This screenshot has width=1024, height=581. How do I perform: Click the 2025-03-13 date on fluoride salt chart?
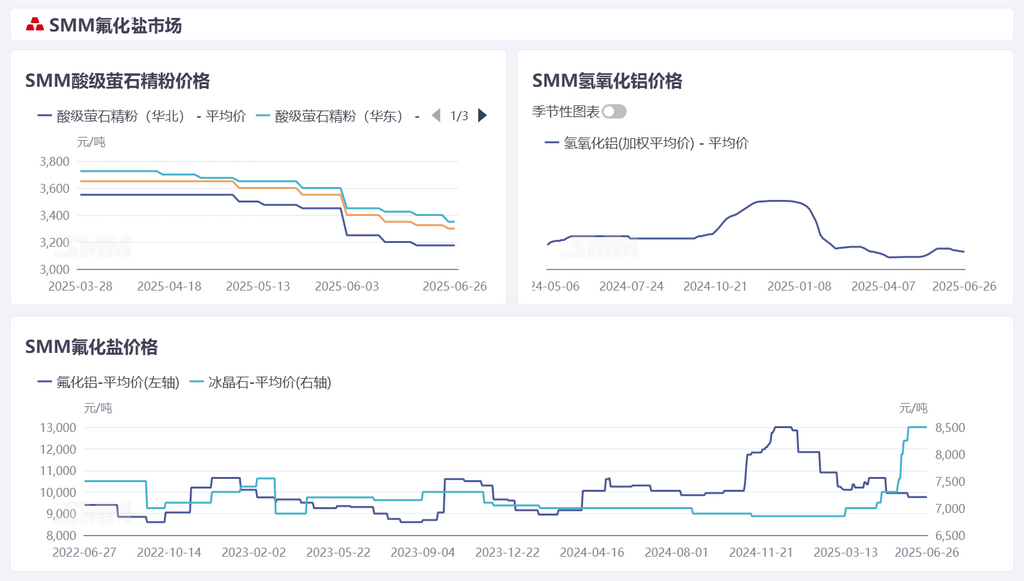pos(846,552)
